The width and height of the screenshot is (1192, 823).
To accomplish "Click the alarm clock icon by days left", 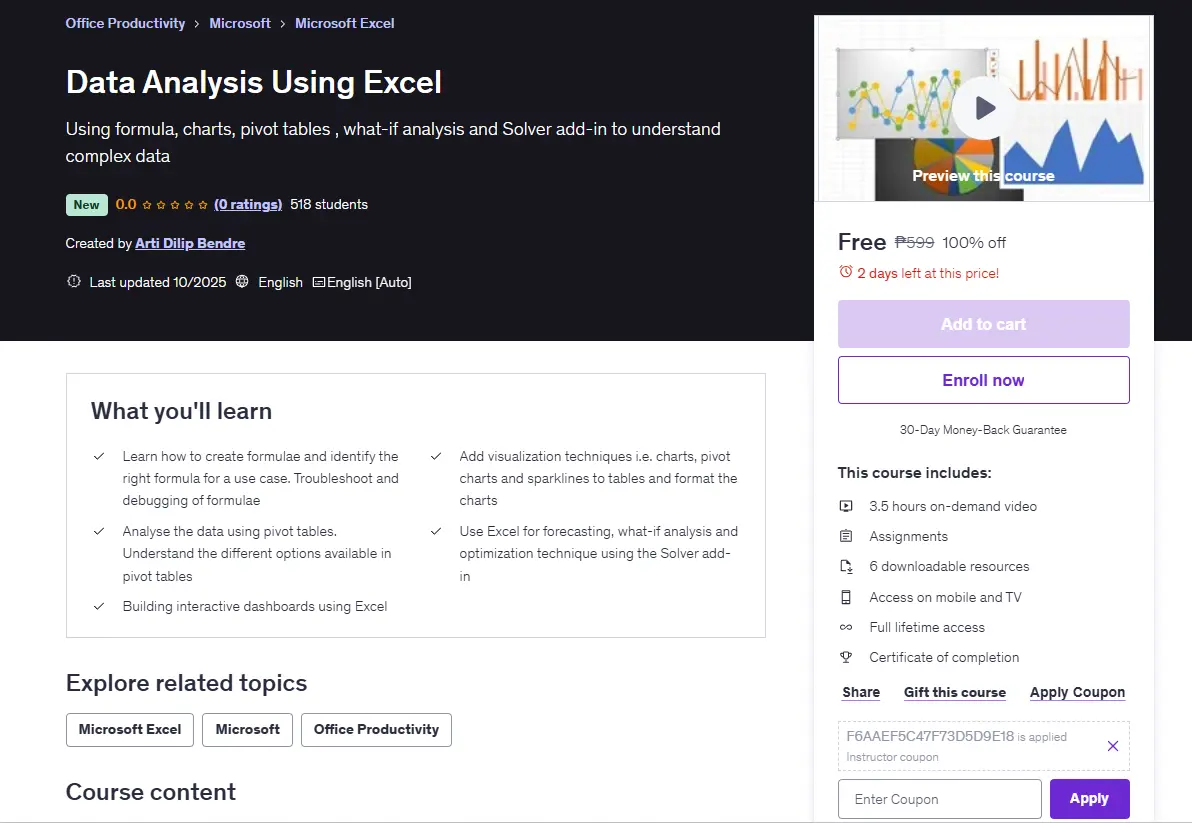I will 845,272.
